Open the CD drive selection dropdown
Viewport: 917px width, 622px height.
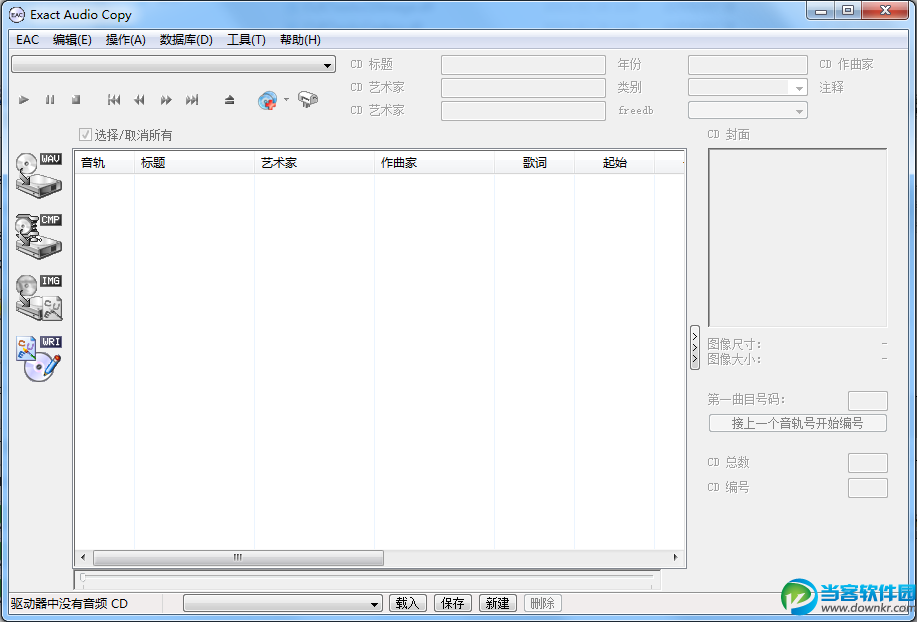[173, 64]
